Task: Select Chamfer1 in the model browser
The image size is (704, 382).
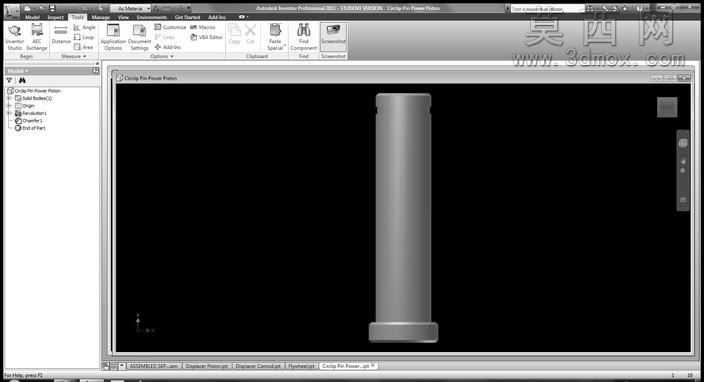Action: pos(29,121)
